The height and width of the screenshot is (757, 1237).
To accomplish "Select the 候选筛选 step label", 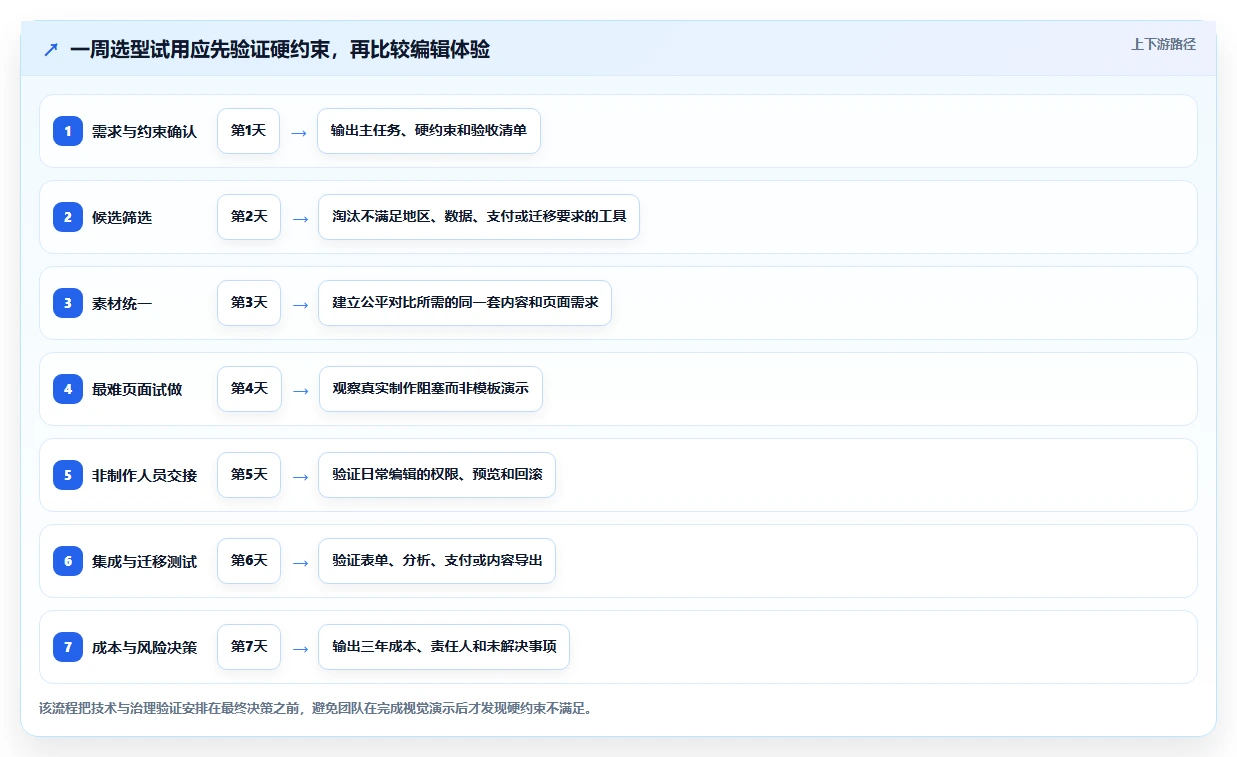I will (x=122, y=217).
